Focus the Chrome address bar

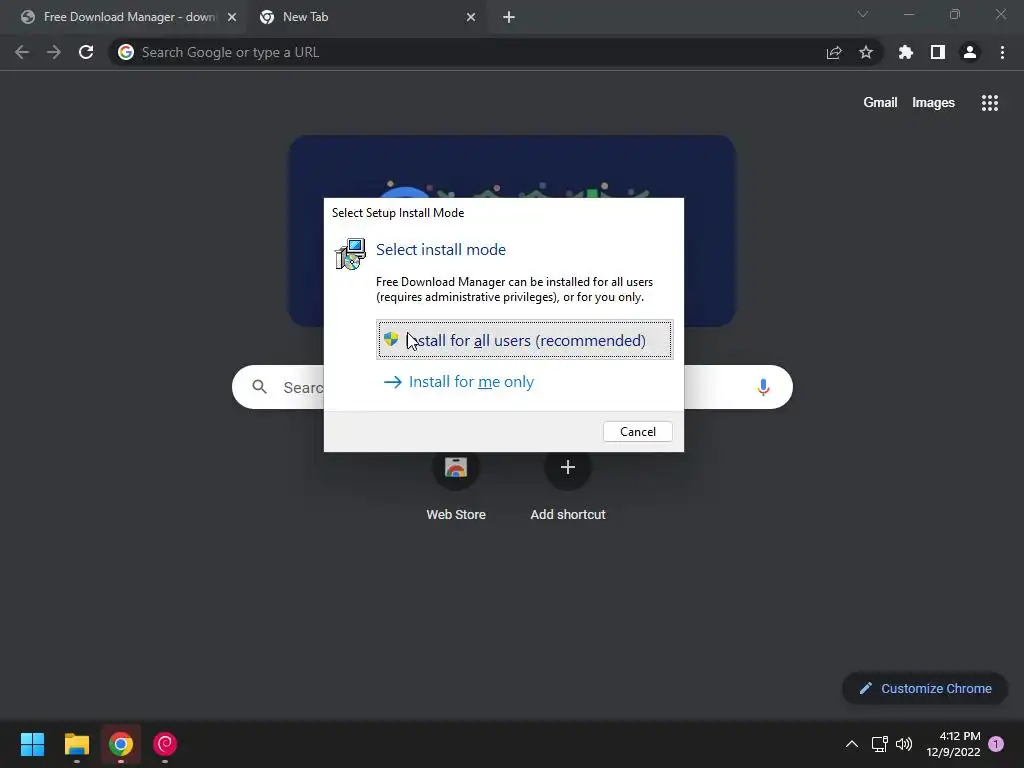coord(470,52)
